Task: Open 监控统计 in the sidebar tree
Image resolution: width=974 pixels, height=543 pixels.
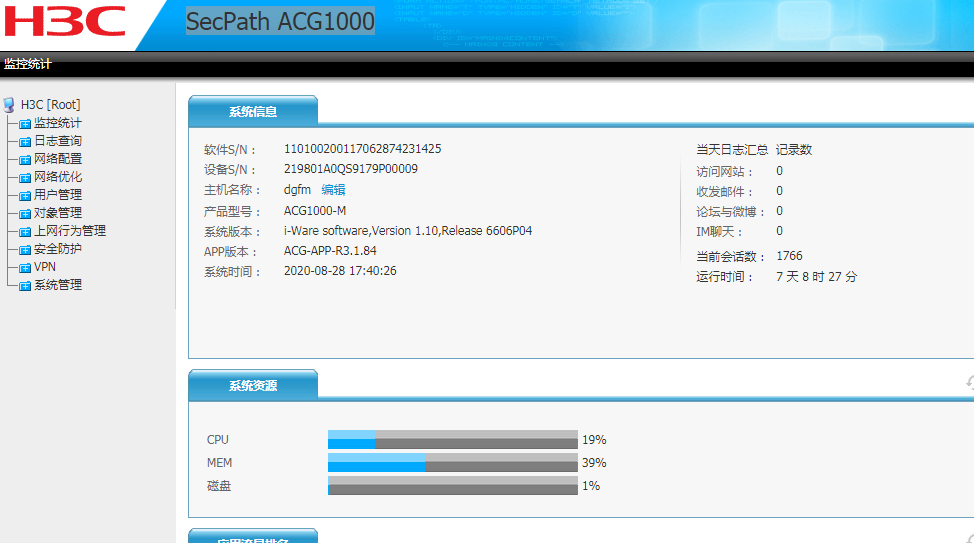Action: [58, 123]
